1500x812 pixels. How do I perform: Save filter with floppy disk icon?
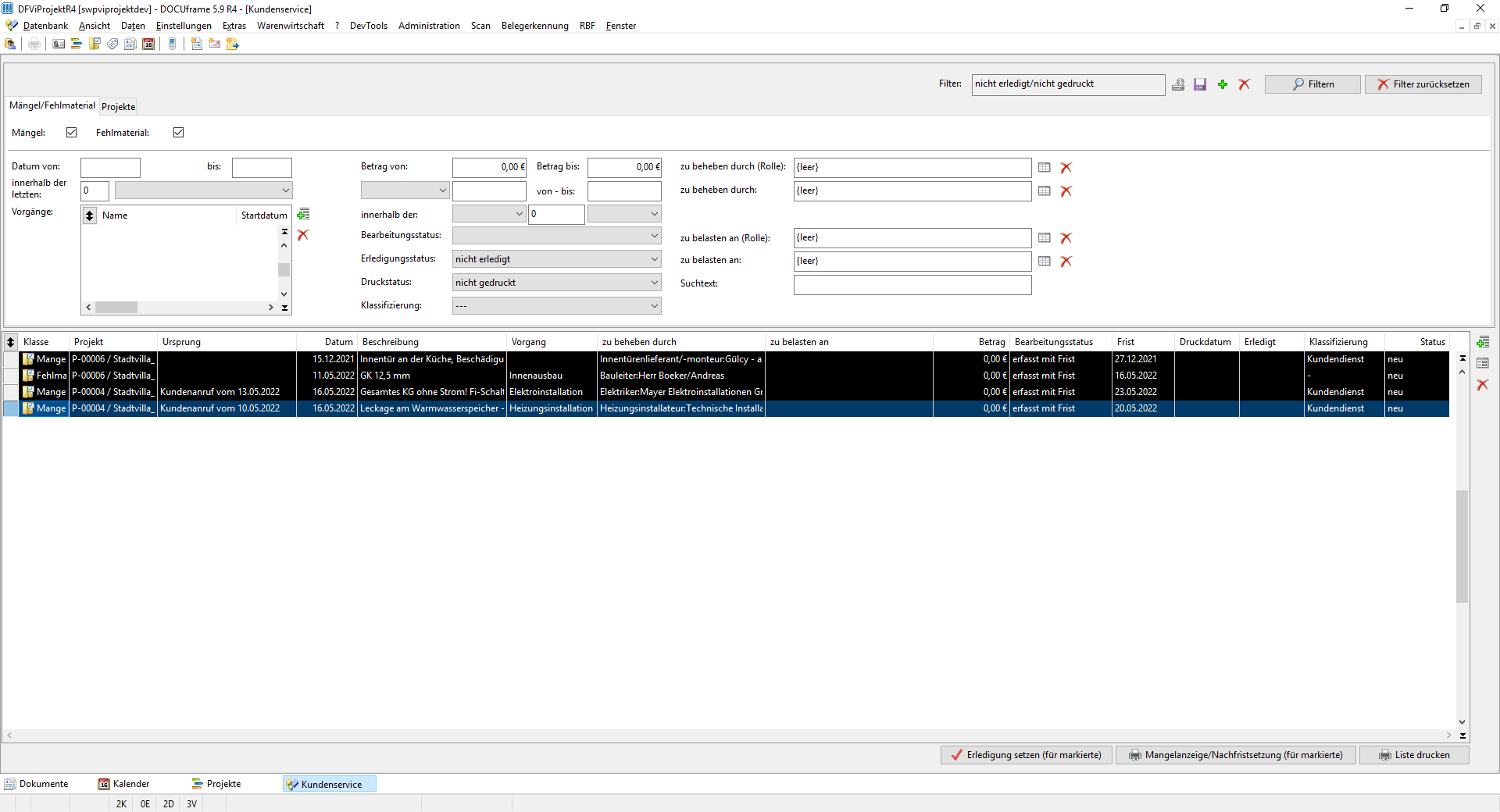(1200, 84)
